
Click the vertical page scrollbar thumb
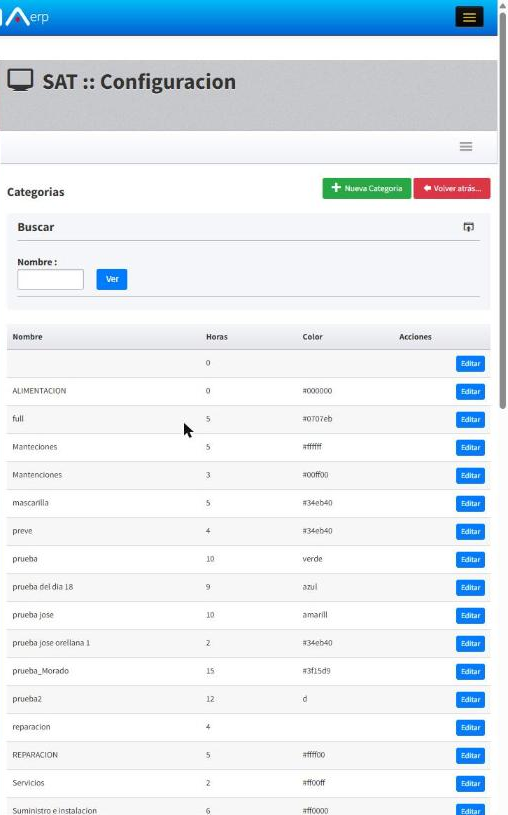tap(502, 208)
